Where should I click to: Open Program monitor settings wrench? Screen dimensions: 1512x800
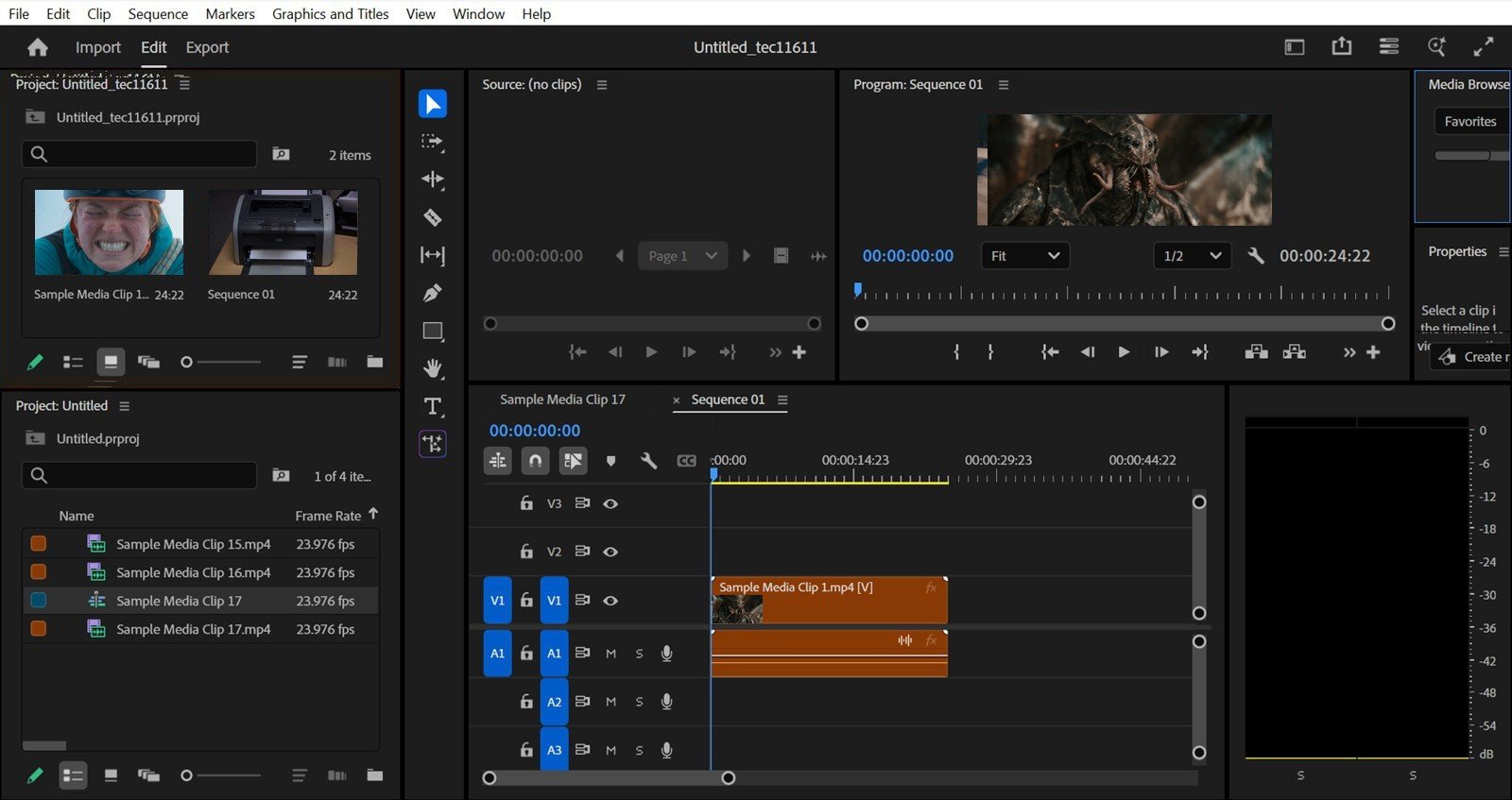(x=1256, y=256)
